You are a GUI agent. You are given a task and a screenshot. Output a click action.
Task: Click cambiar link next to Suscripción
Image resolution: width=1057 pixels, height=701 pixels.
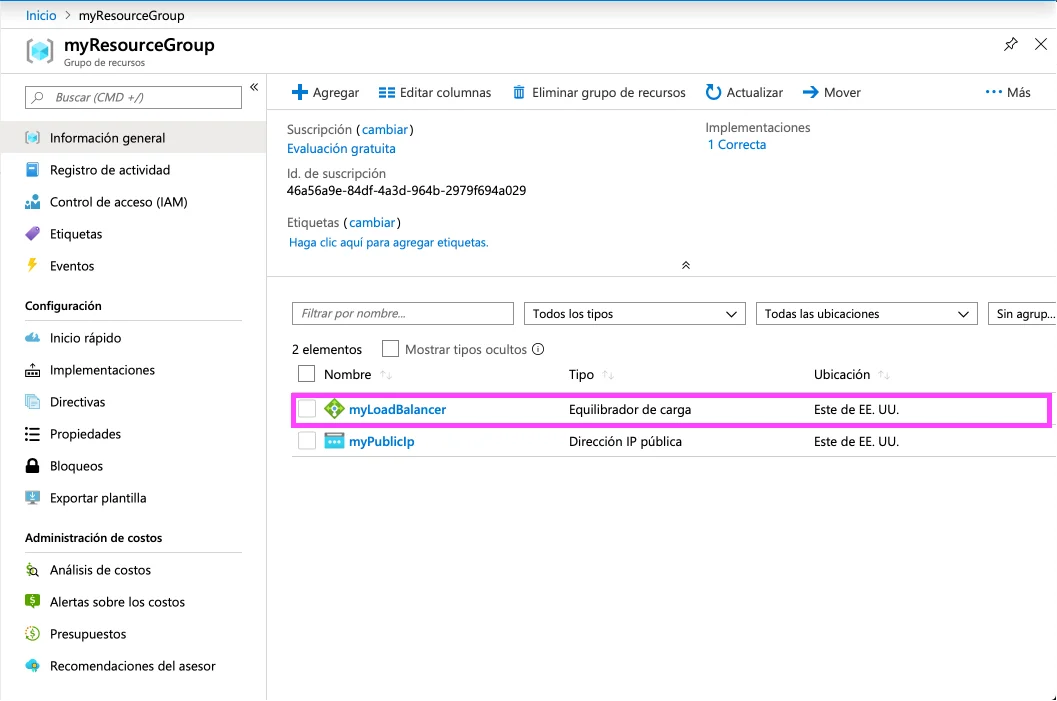[385, 129]
